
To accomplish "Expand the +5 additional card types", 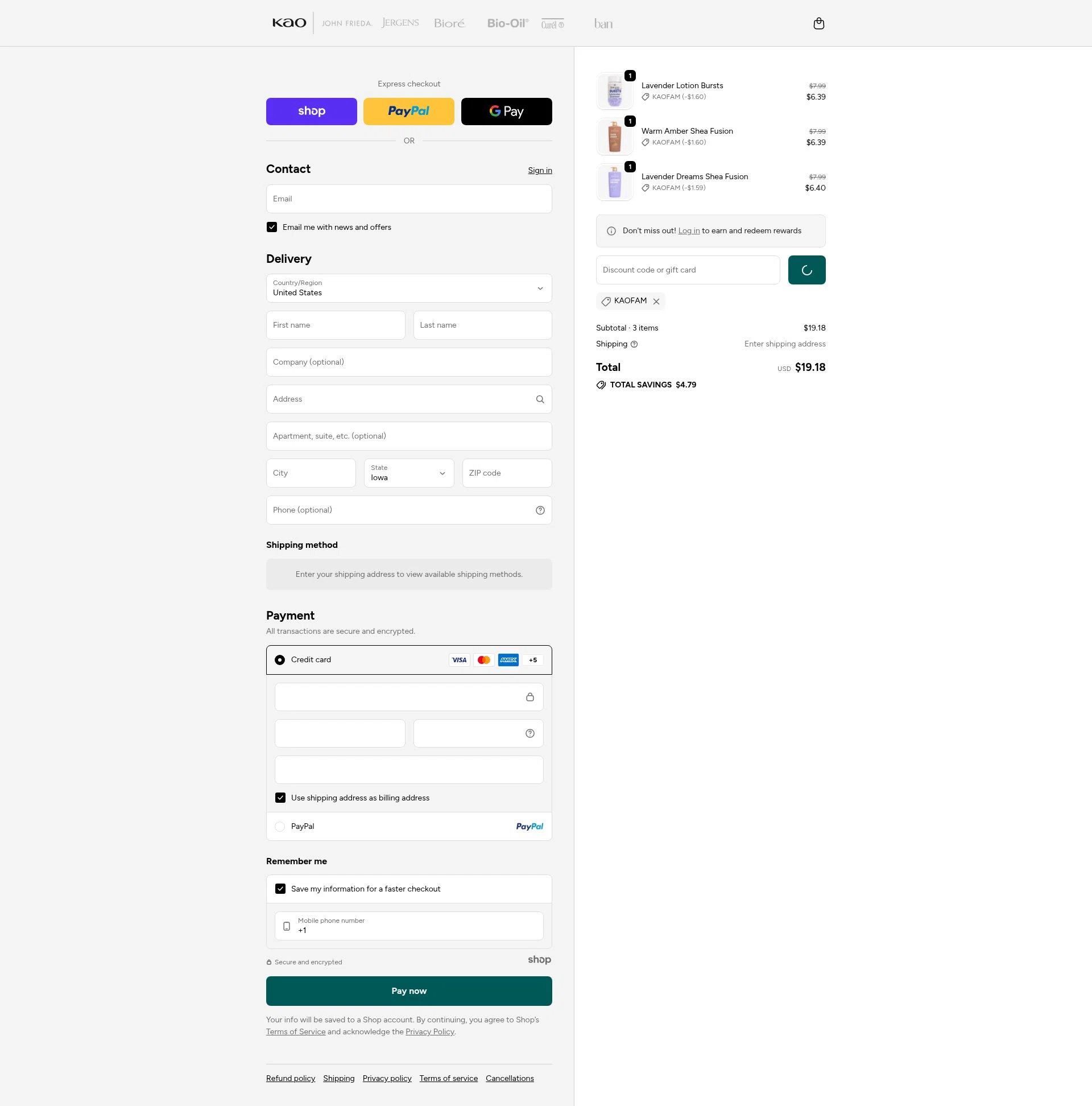I will point(532,659).
